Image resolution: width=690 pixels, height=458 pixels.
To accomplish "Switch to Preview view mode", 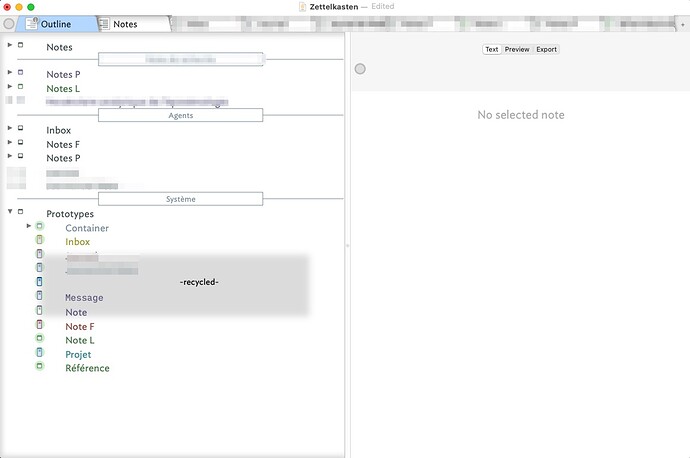I will (x=517, y=49).
